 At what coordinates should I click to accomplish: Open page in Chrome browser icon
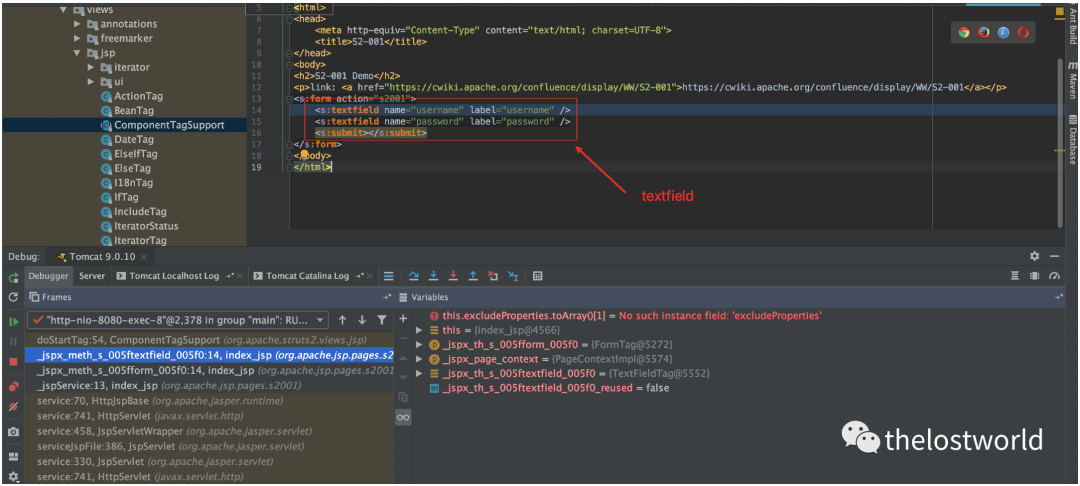click(964, 32)
